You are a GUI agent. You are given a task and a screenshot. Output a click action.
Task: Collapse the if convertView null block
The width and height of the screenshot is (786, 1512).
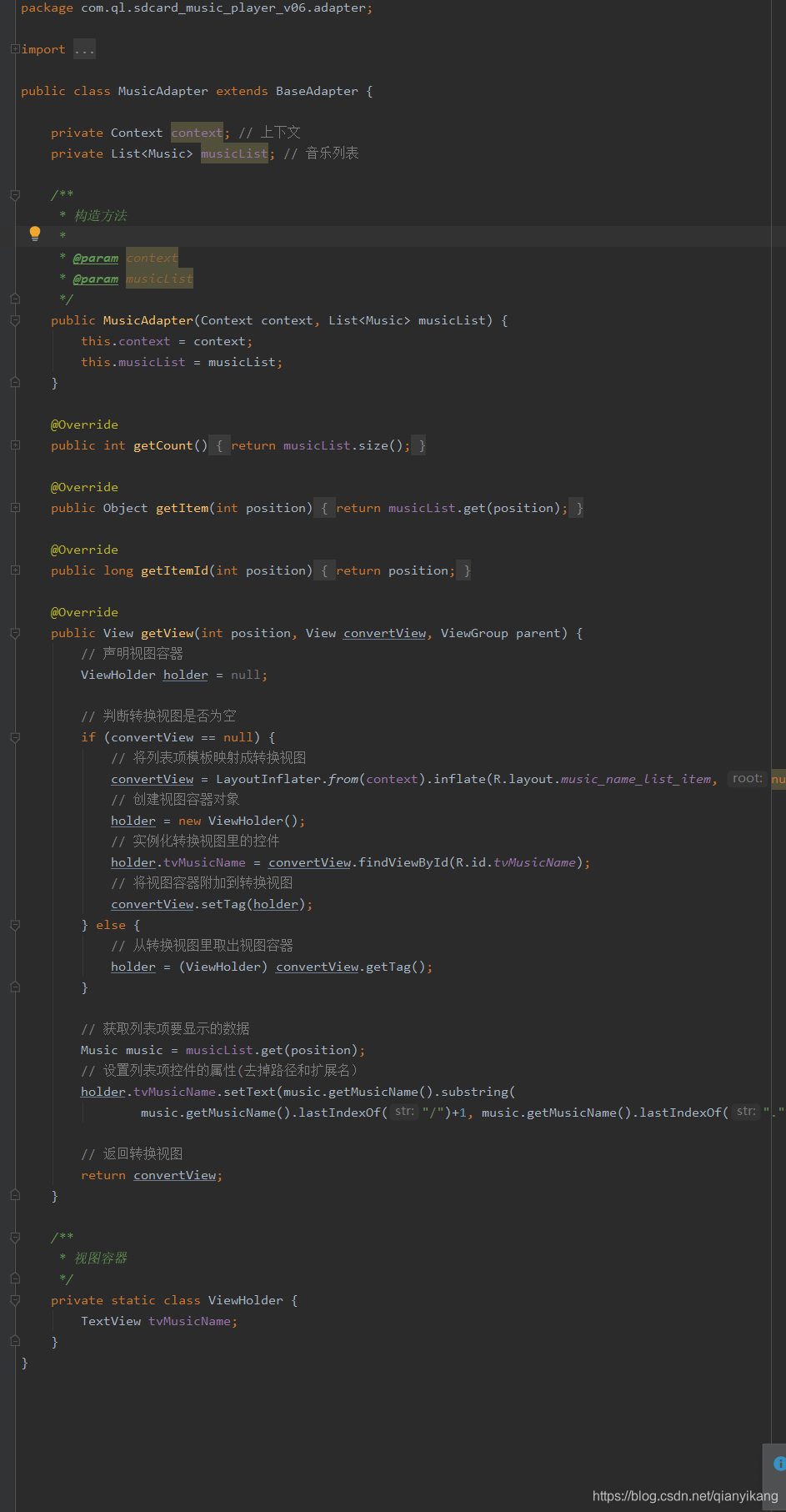point(15,737)
